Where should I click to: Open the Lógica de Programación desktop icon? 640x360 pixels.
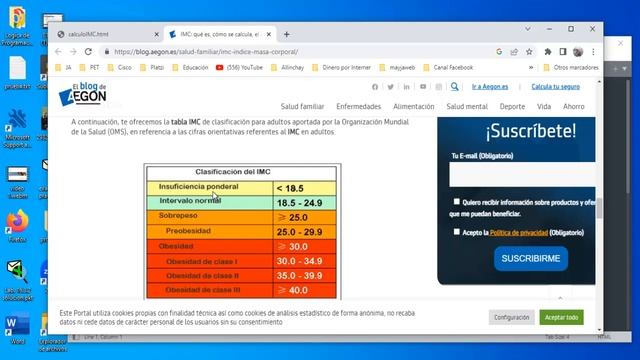point(17,25)
